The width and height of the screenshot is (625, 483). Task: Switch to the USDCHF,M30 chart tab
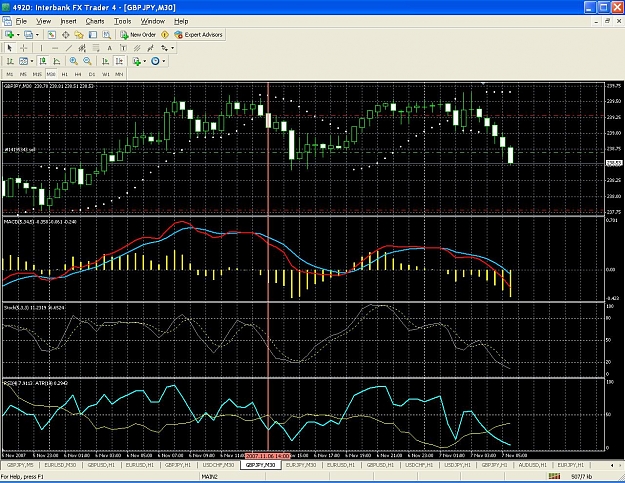click(x=218, y=465)
